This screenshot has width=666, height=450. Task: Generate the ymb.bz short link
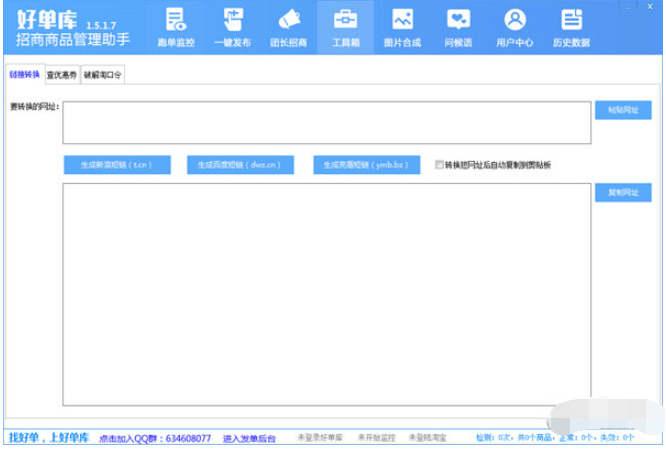pyautogui.click(x=367, y=165)
